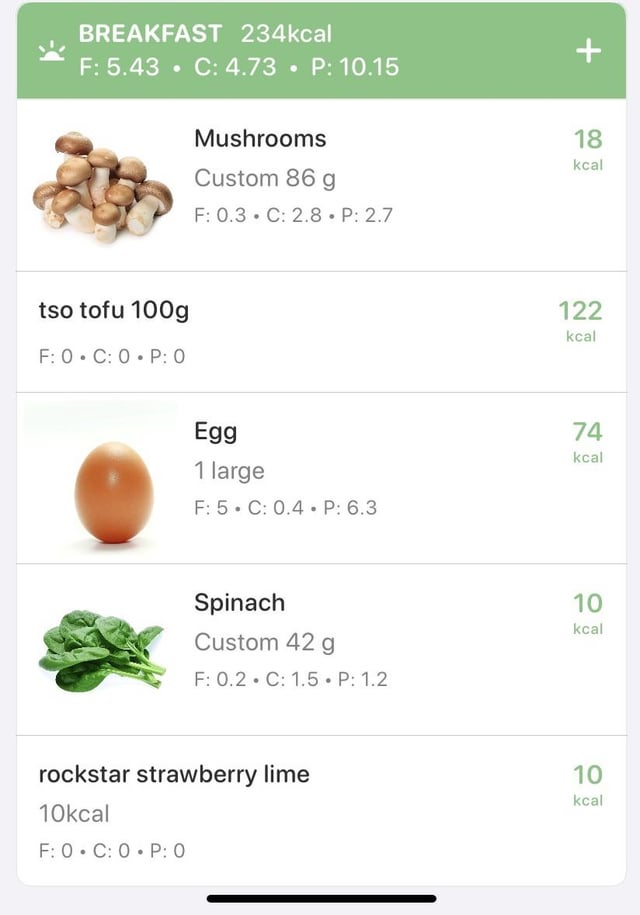Screen dimensions: 640x915
Task: Tap breakfast macro totals F: 5.43 line
Action: [239, 67]
